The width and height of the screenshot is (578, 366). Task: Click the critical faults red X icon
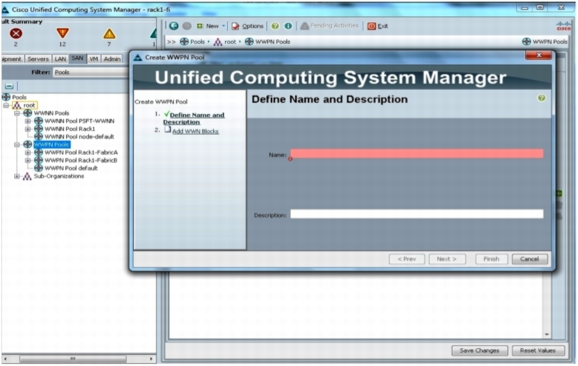click(x=15, y=34)
